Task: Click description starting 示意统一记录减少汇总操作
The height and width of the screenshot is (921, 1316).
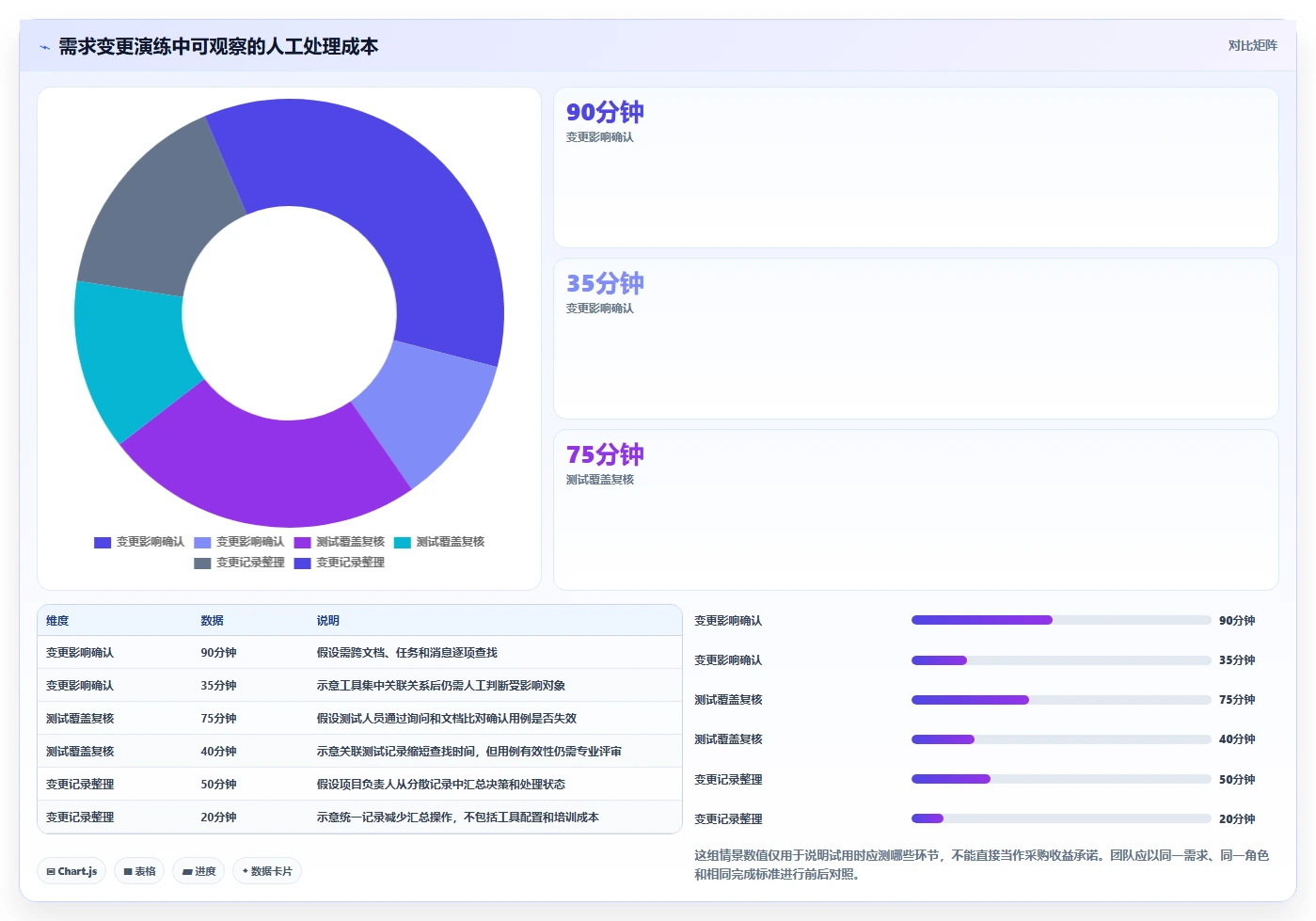Action: [457, 818]
